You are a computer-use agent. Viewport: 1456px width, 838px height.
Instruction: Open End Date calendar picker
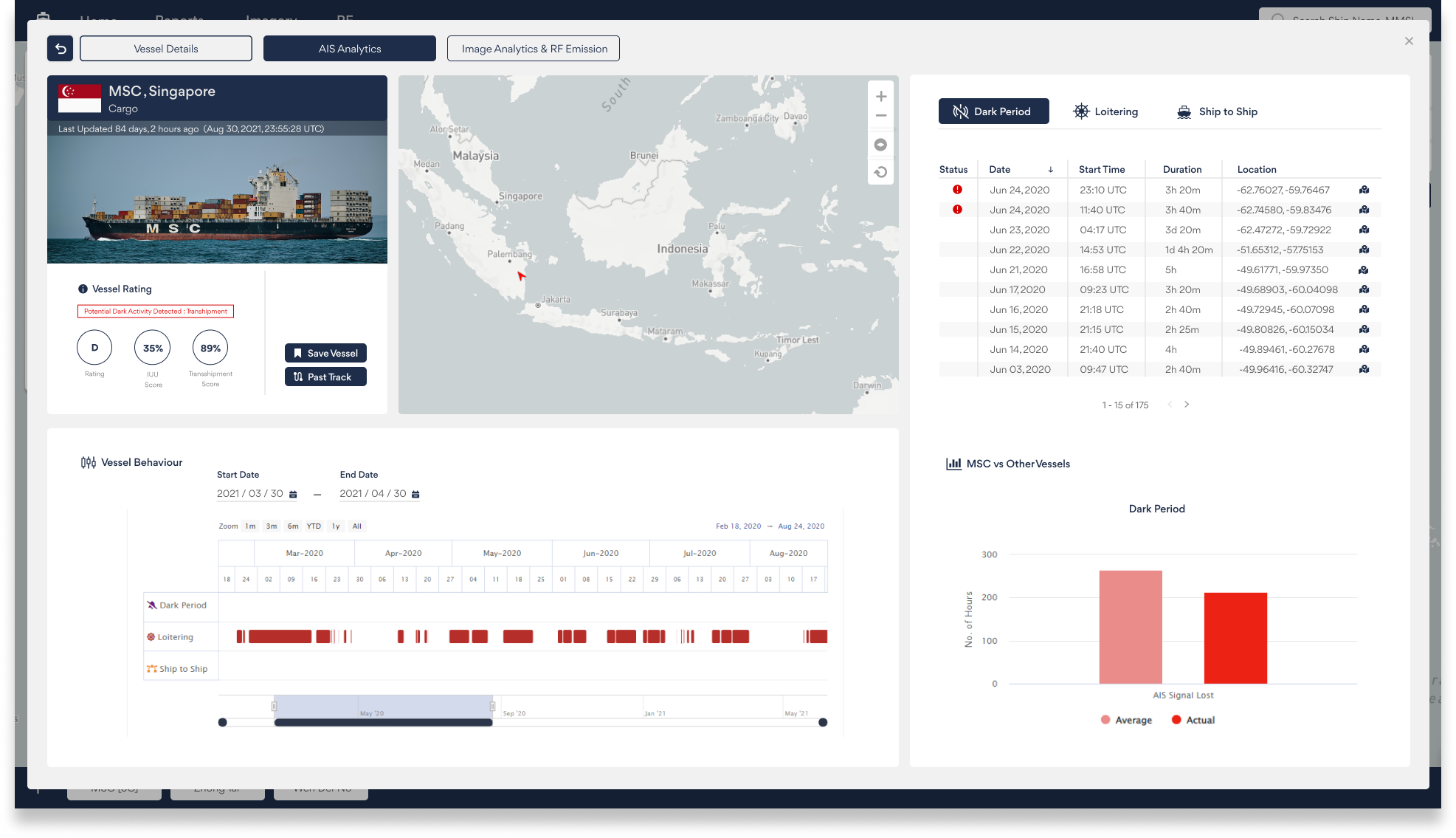(415, 494)
